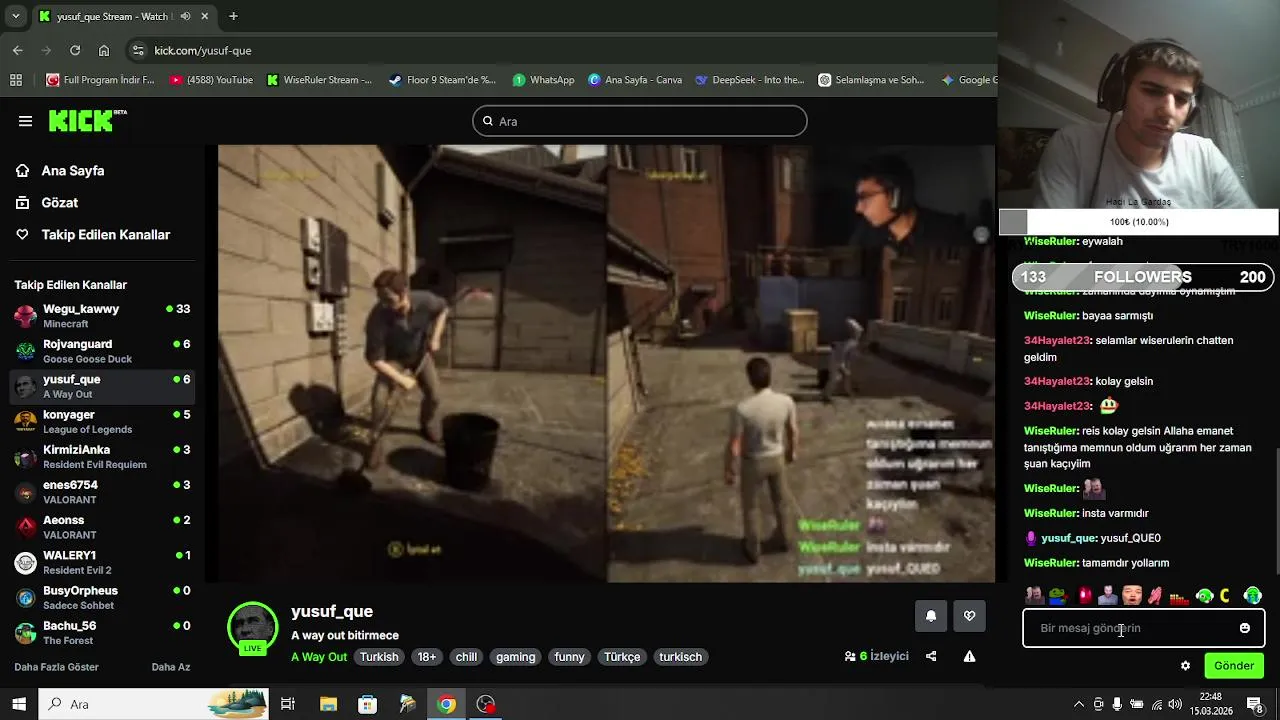Image resolution: width=1280 pixels, height=720 pixels.
Task: Insert the green Pepe frog emote
Action: pos(1058,596)
